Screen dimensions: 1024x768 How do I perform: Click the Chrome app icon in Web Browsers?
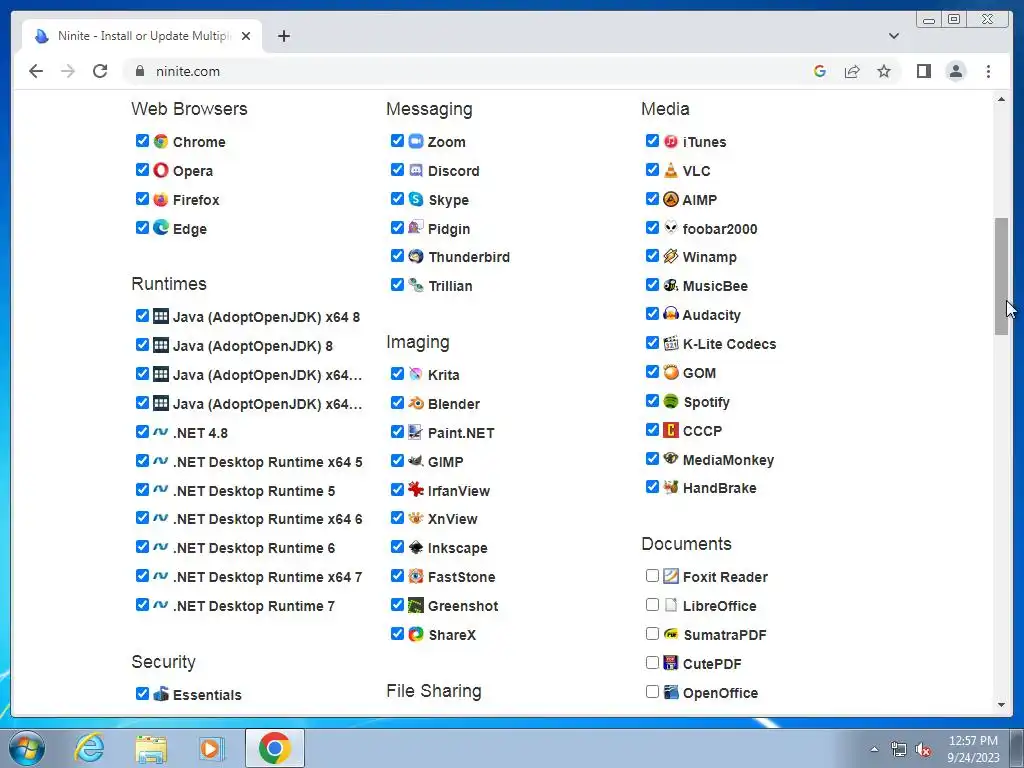tap(161, 141)
